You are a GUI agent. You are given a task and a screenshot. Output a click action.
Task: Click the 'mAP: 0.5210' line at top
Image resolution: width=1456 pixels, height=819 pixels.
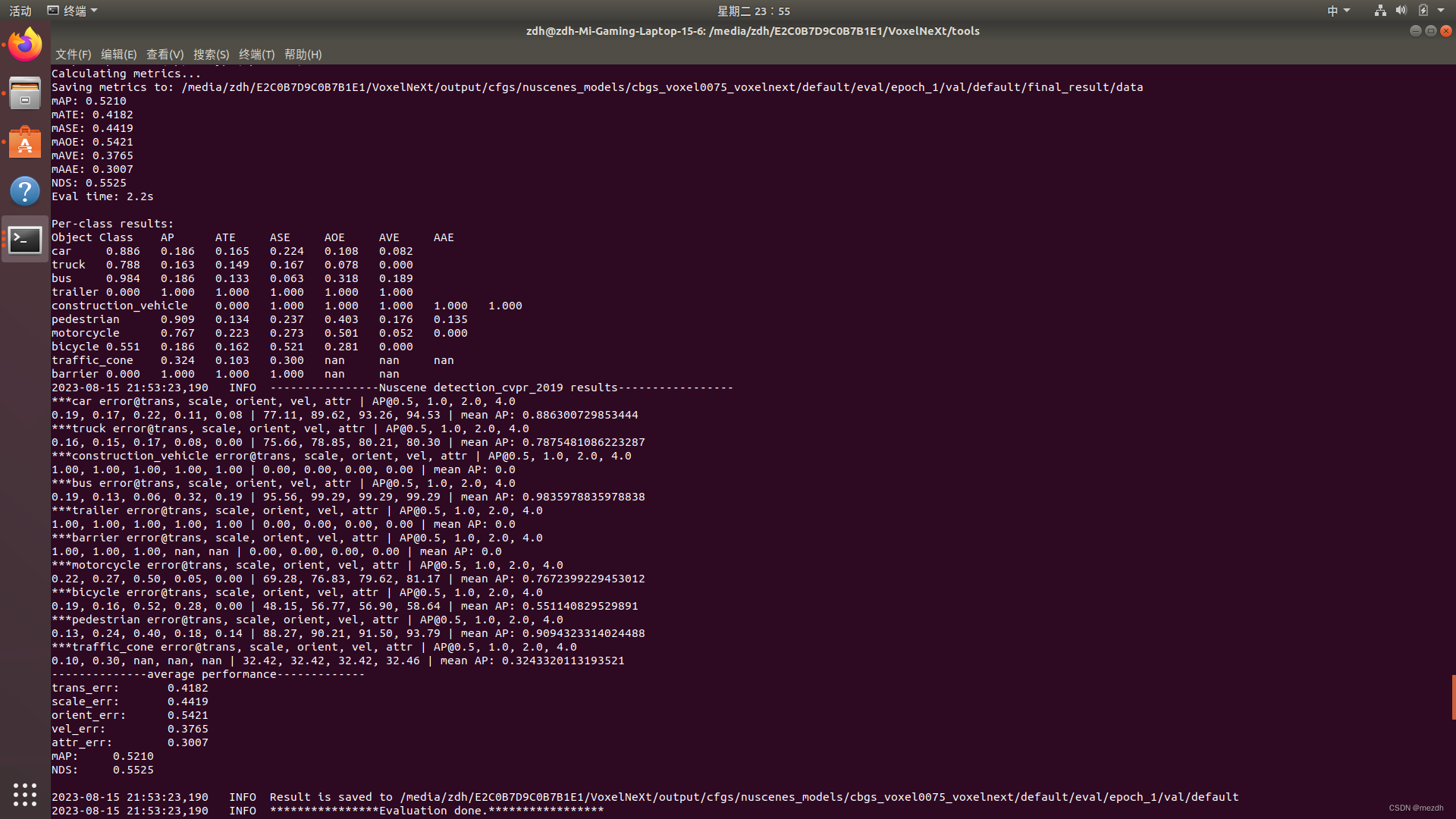89,101
